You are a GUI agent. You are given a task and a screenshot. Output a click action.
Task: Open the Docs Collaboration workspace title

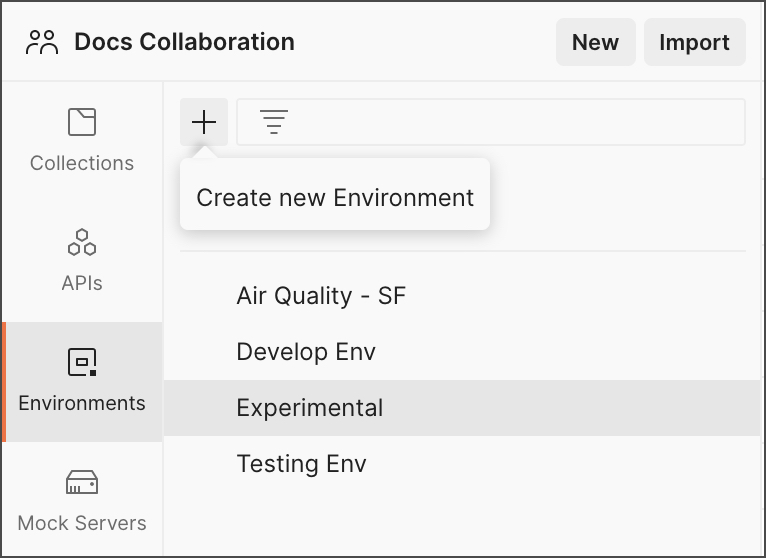pyautogui.click(x=184, y=42)
